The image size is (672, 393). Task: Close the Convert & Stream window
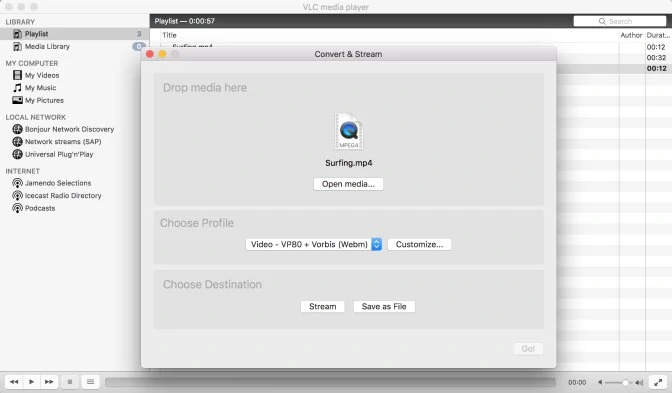pyautogui.click(x=150, y=54)
